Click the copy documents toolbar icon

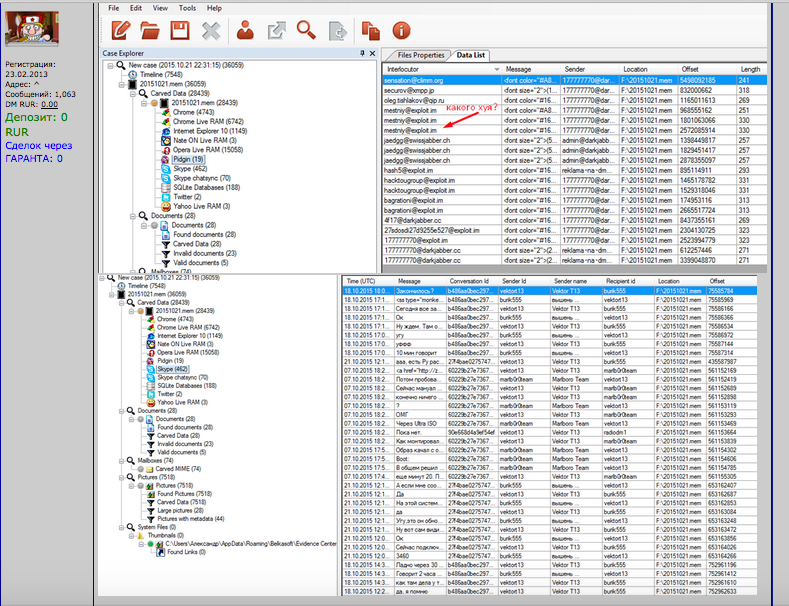tap(370, 31)
